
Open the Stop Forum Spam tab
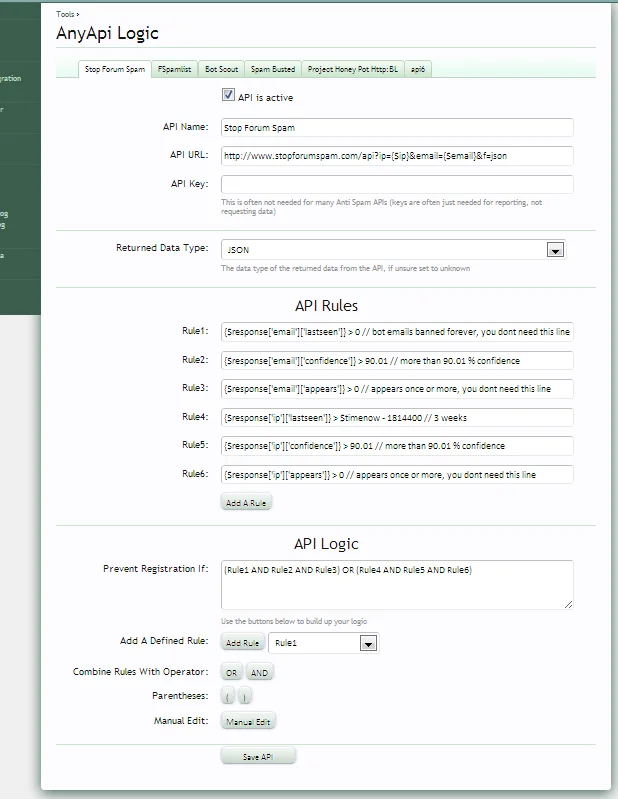click(115, 69)
